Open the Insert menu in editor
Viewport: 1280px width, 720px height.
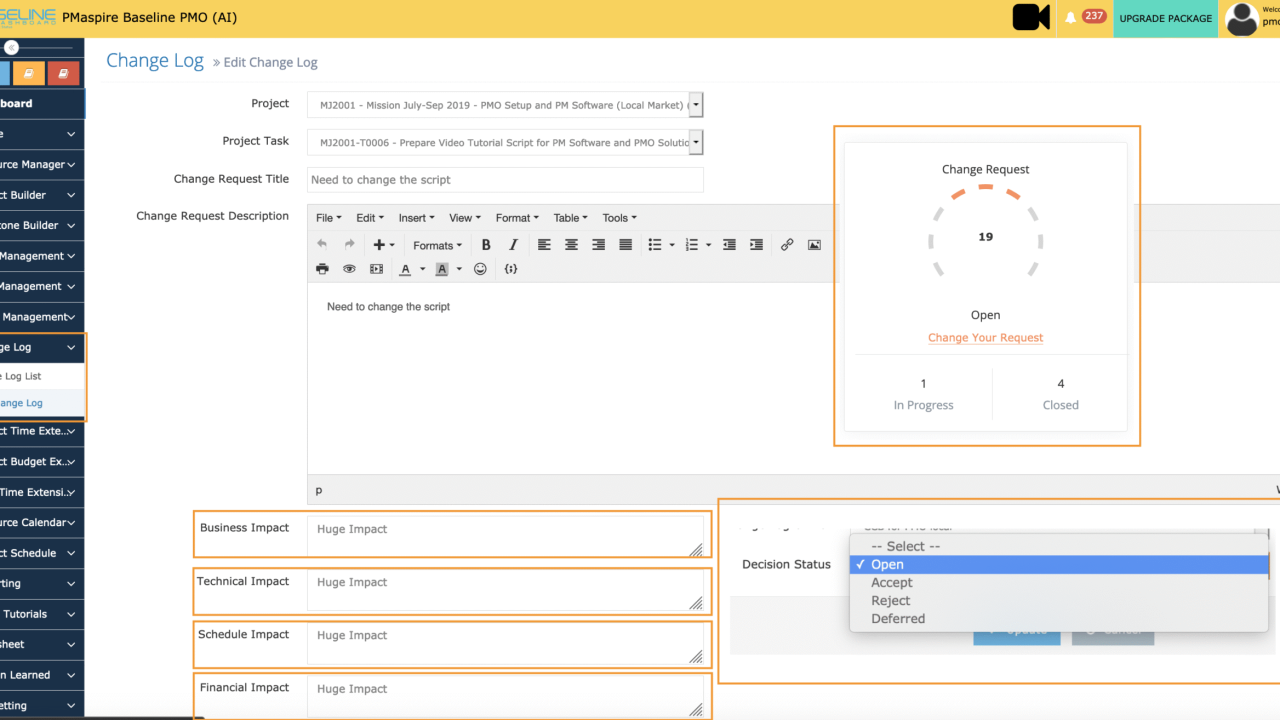416,218
